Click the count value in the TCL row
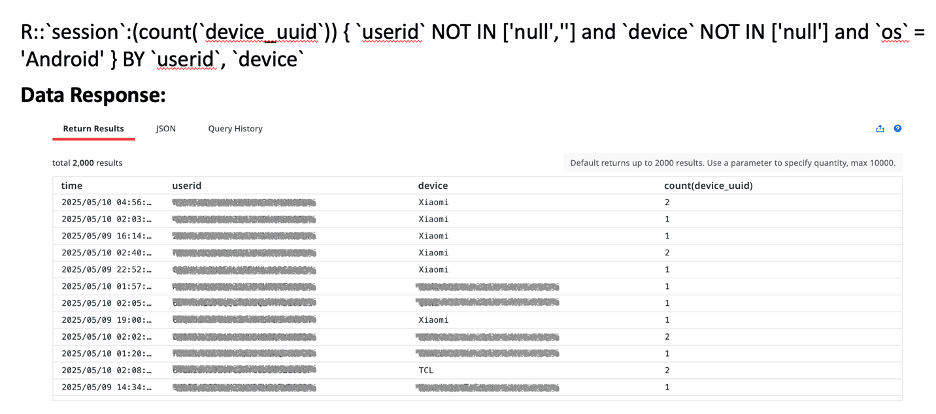This screenshot has width=936, height=414. coord(667,370)
